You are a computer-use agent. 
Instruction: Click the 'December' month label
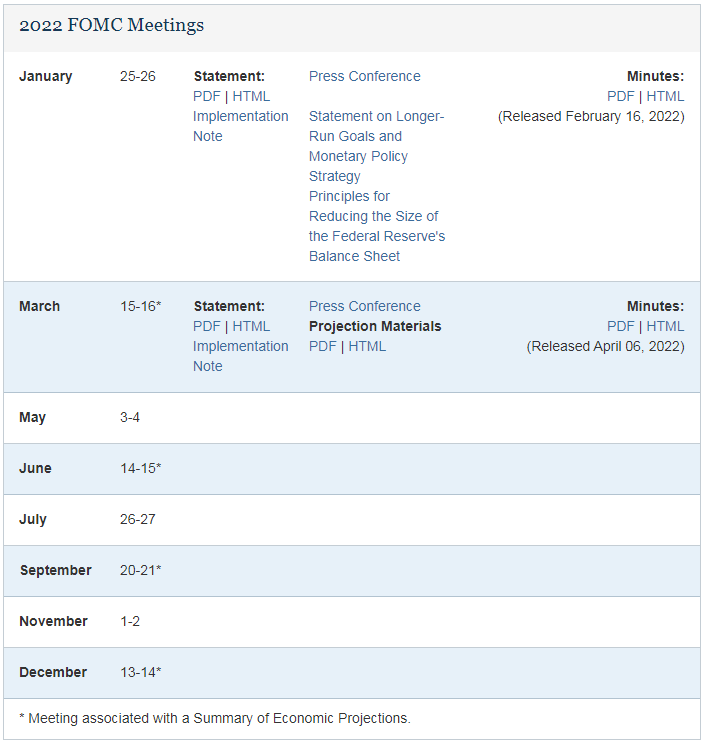[53, 672]
